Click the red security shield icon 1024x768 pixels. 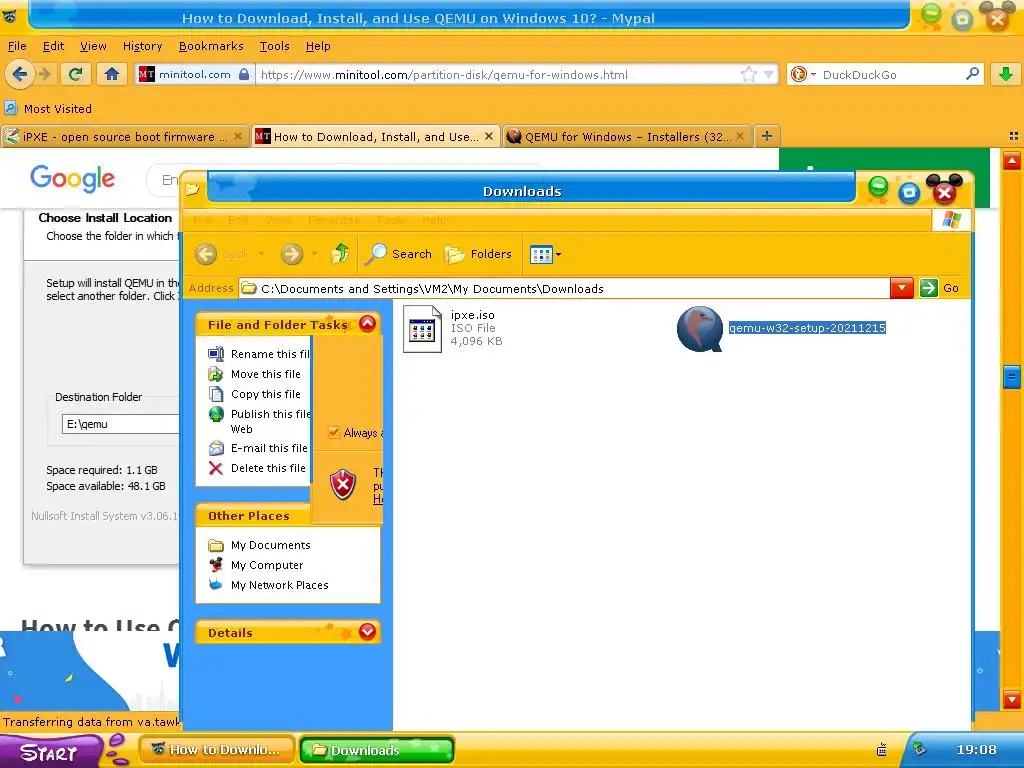(343, 485)
